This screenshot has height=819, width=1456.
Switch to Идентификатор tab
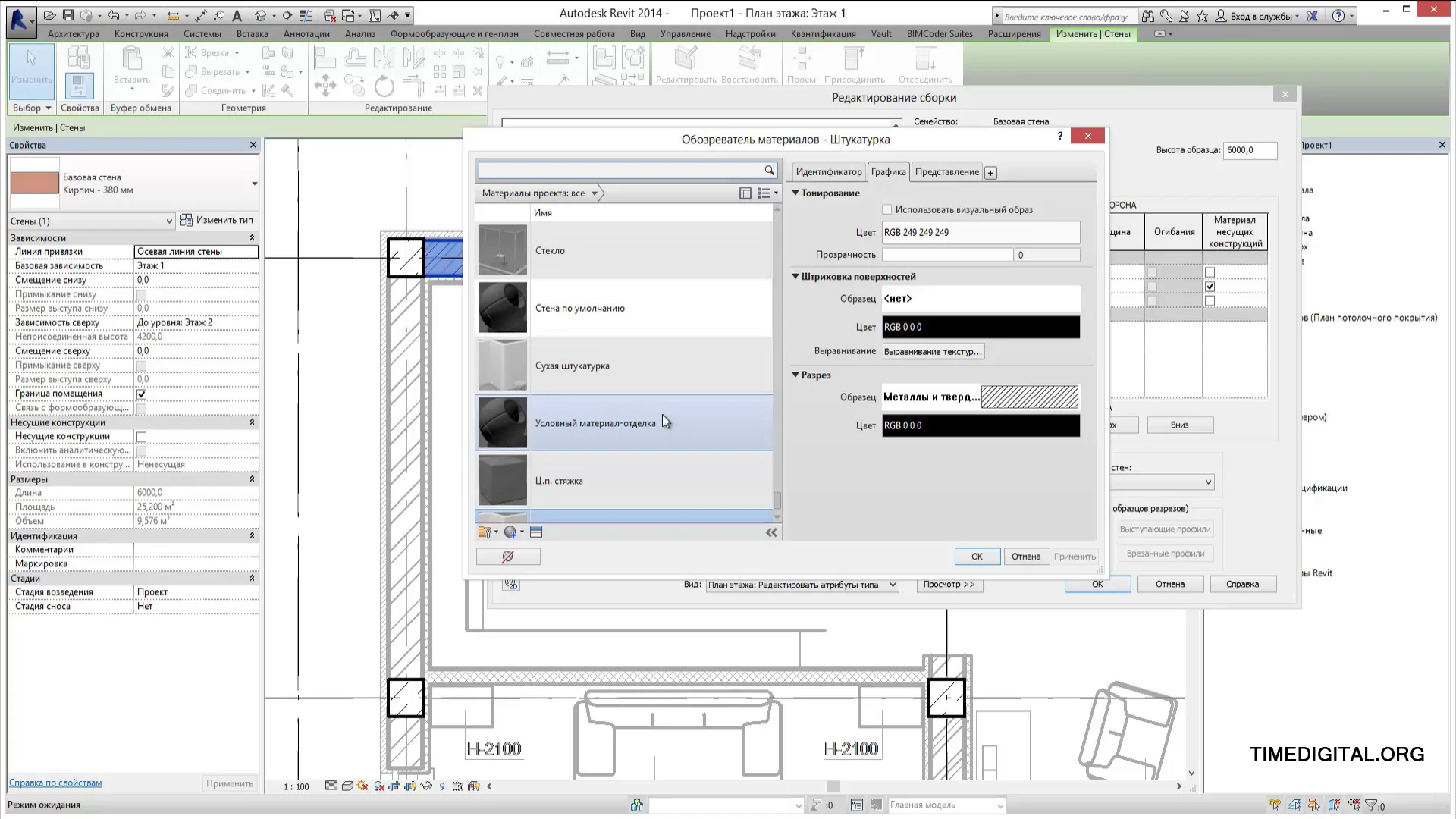(829, 172)
